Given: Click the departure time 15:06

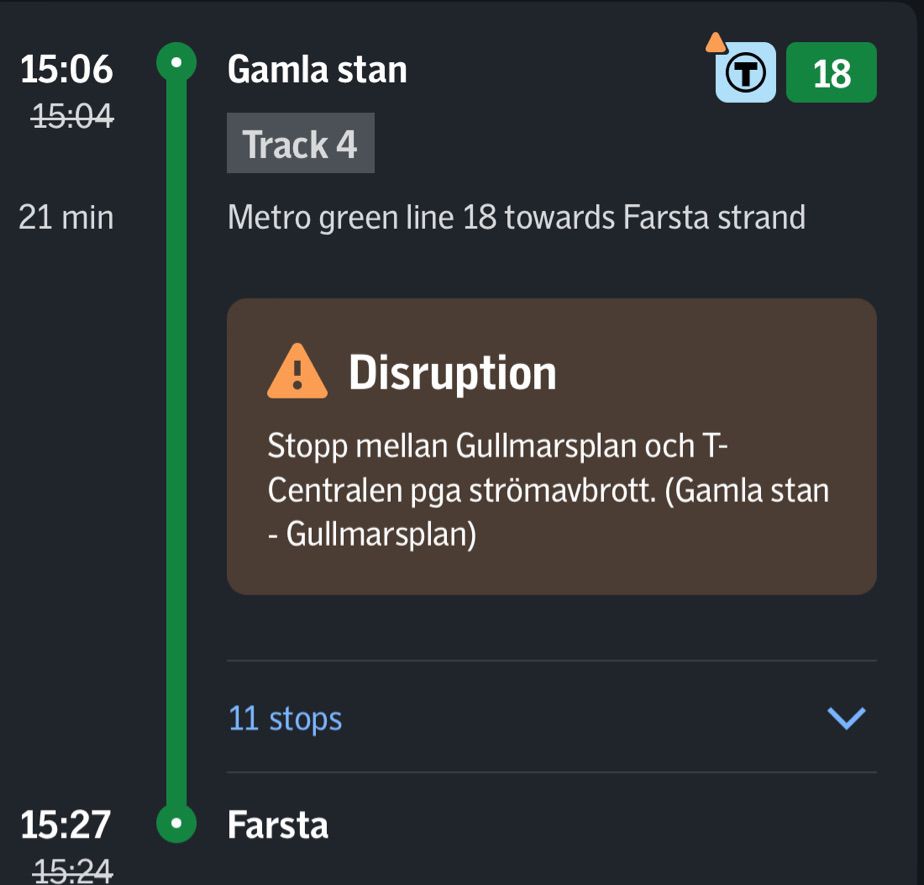Looking at the screenshot, I should point(64,69).
